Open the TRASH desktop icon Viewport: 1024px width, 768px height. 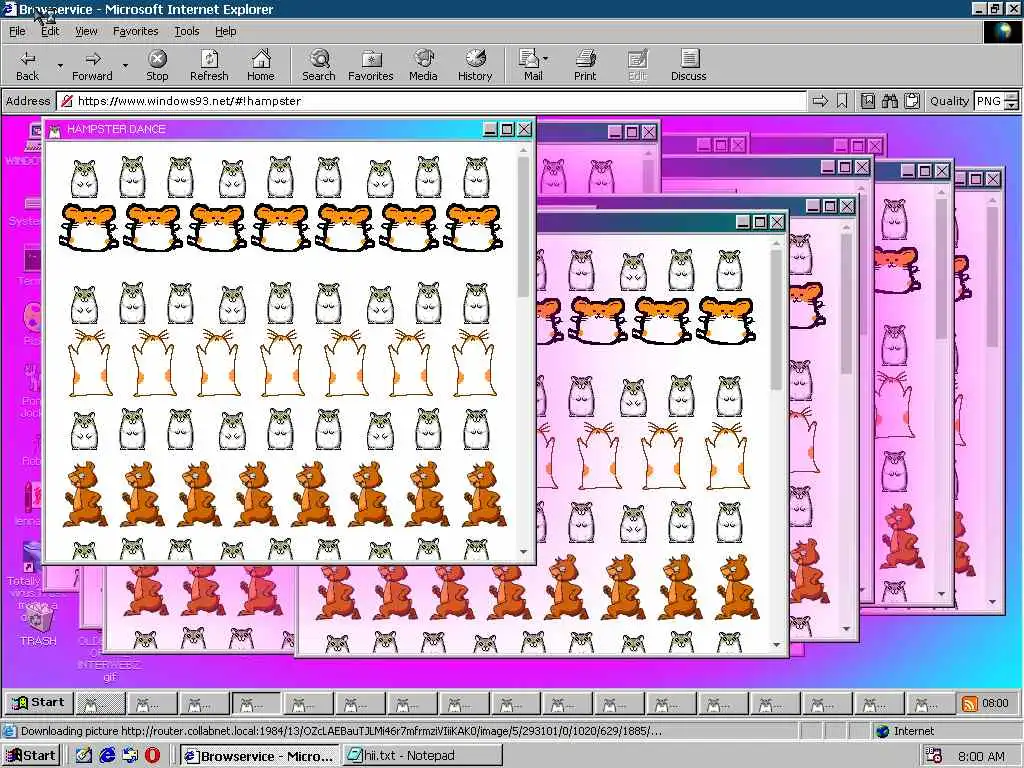click(x=37, y=624)
